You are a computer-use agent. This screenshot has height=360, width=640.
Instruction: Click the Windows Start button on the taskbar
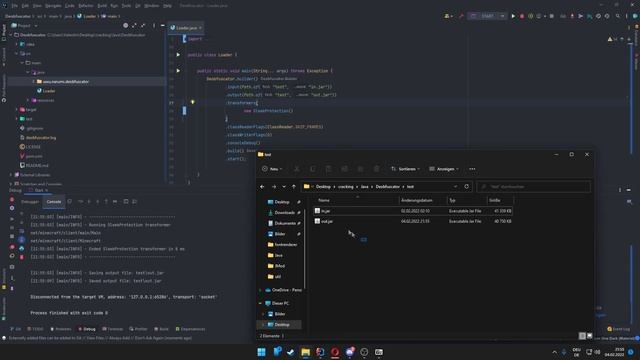click(x=262, y=352)
